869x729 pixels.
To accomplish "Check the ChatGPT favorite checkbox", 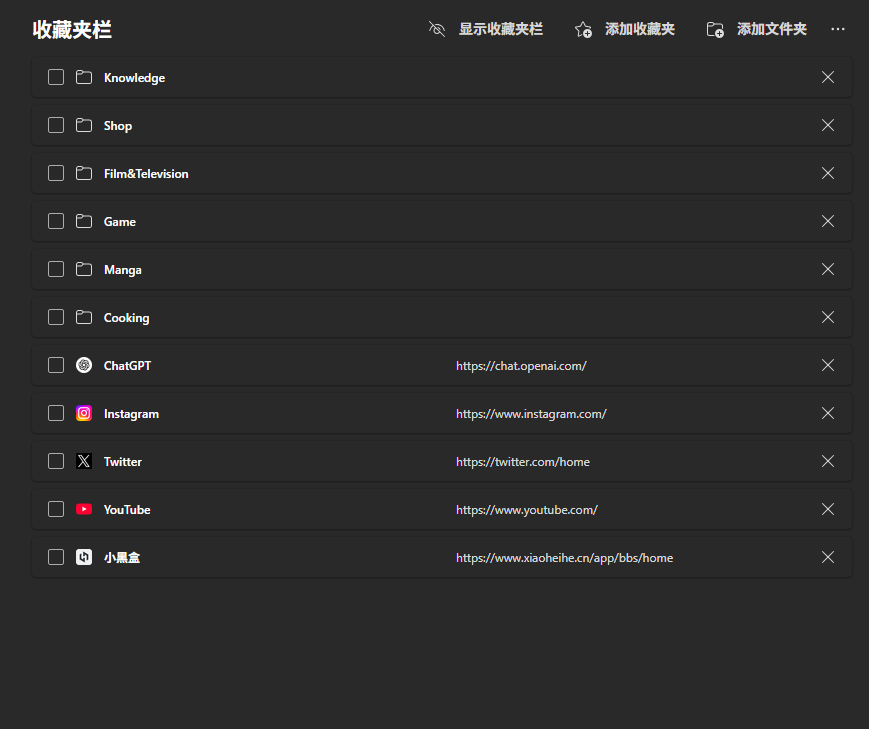I will (x=56, y=365).
